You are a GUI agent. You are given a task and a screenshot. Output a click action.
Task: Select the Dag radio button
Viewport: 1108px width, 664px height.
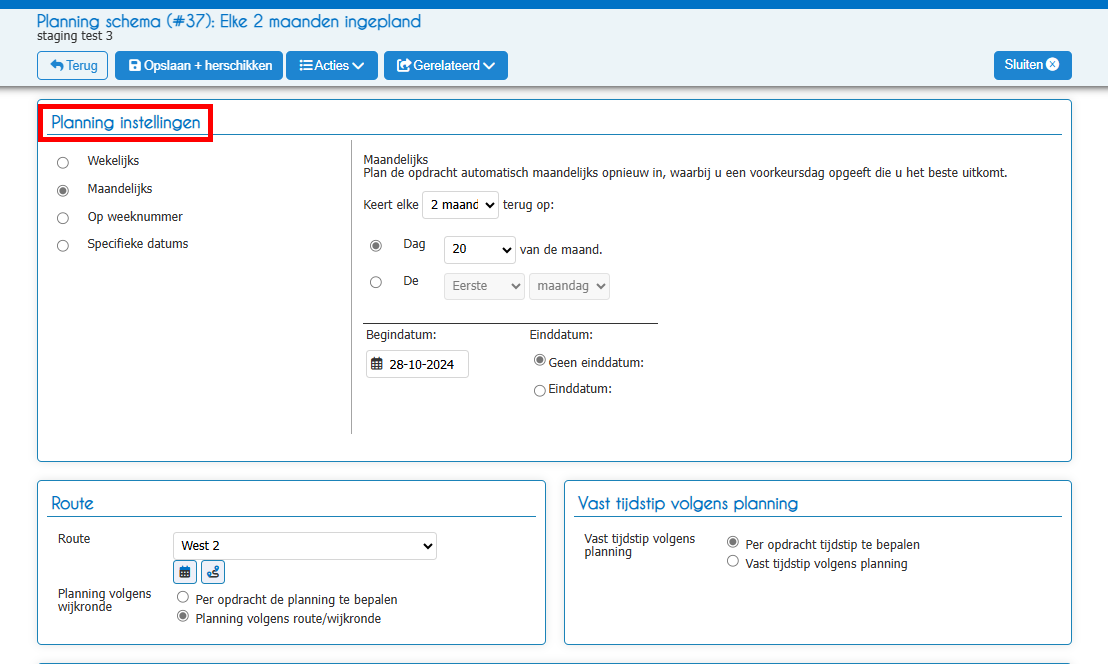tap(376, 245)
